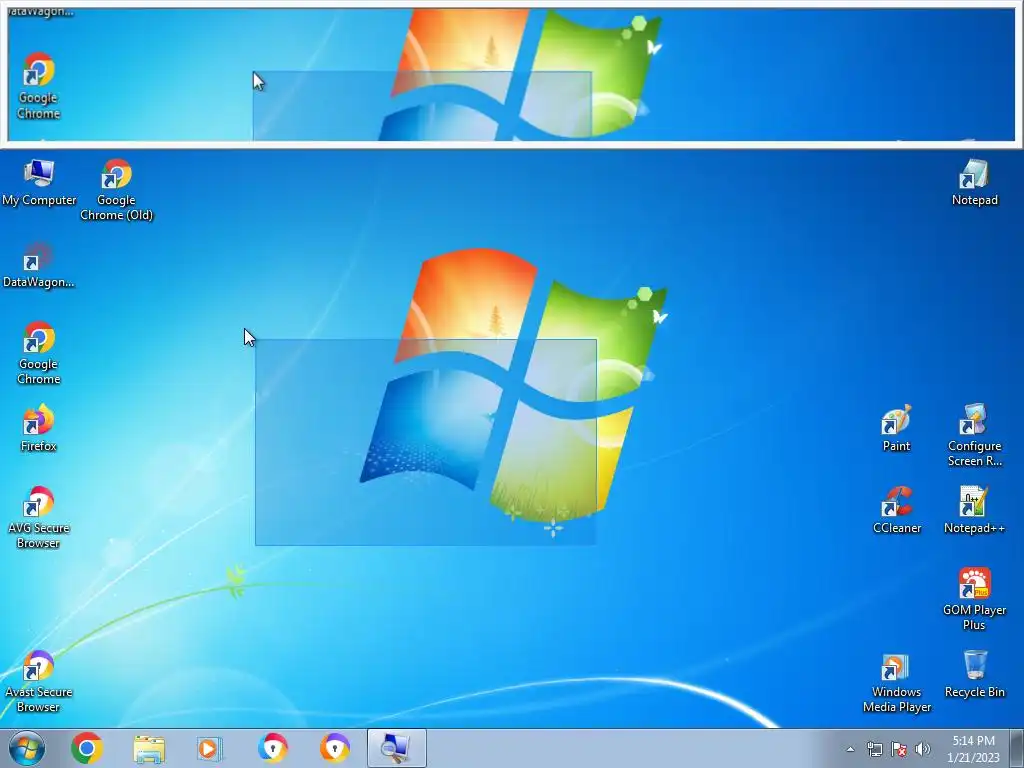Select the Recycle Bin desktop icon

tap(974, 675)
